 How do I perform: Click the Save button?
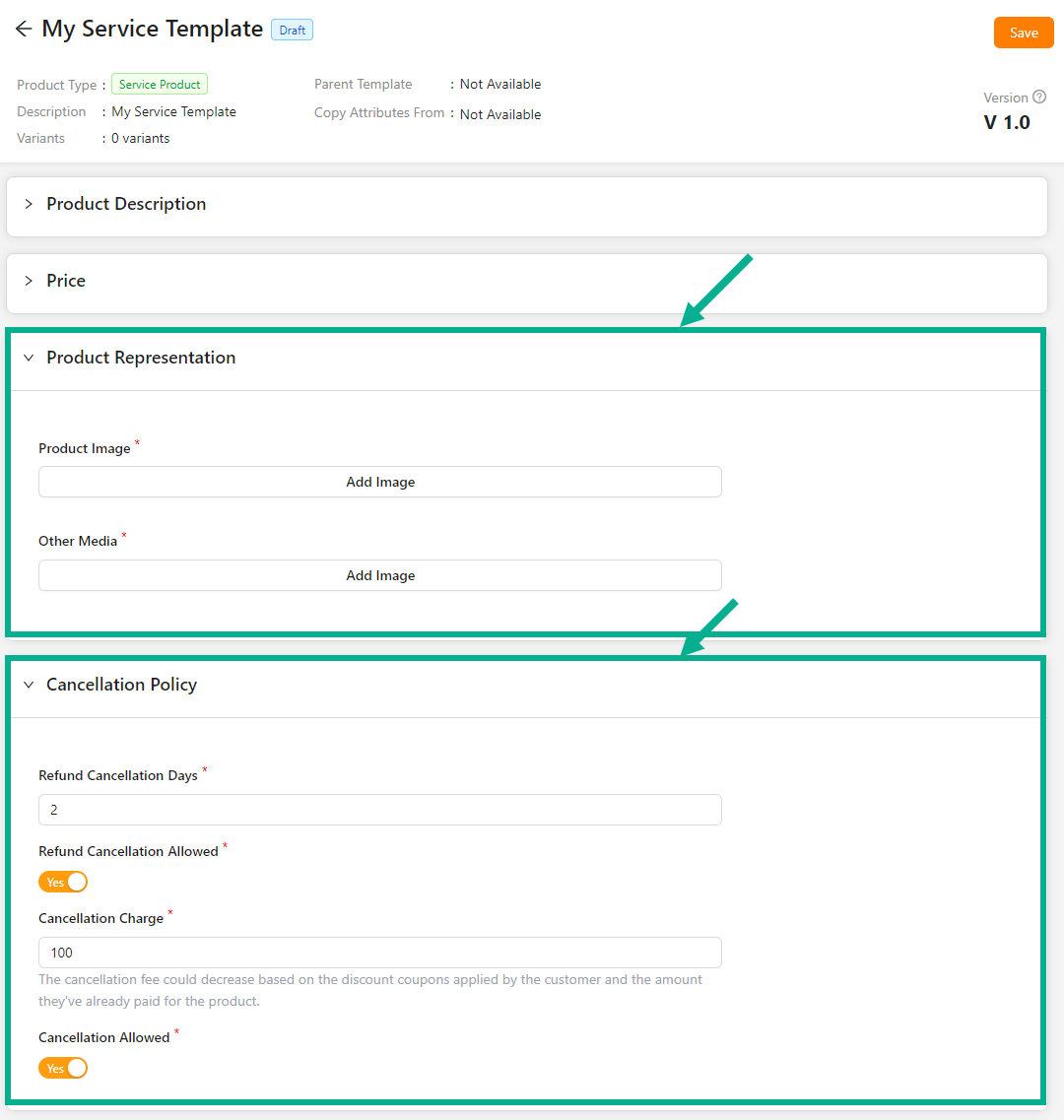click(1024, 33)
